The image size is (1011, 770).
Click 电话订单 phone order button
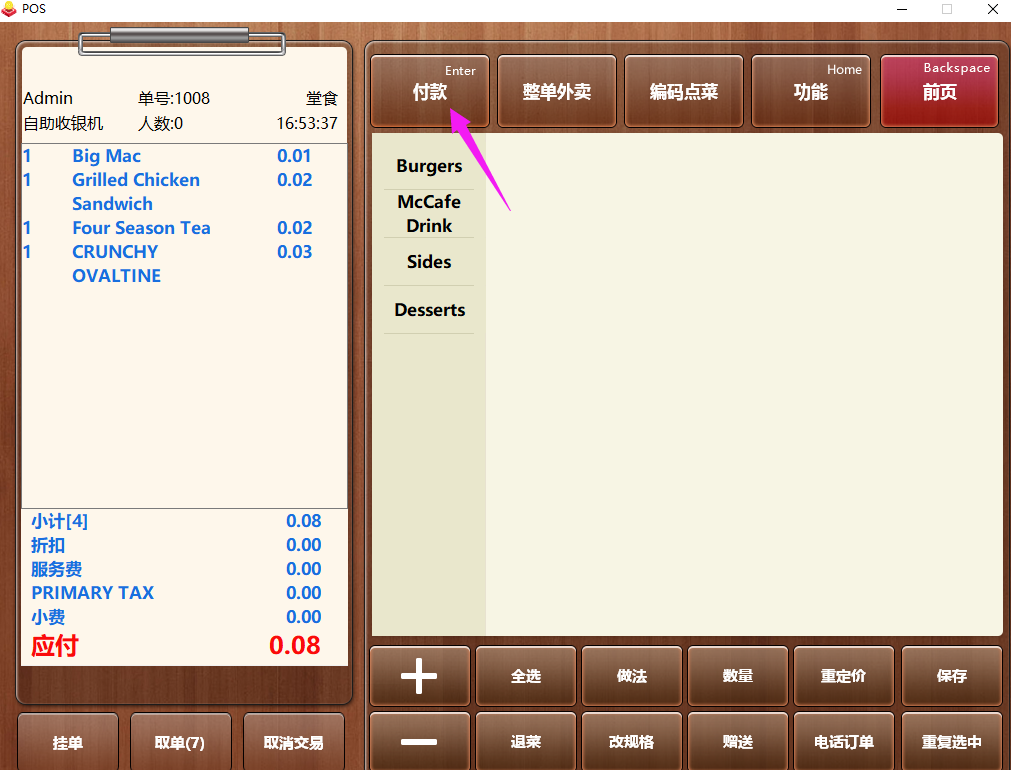tap(844, 742)
